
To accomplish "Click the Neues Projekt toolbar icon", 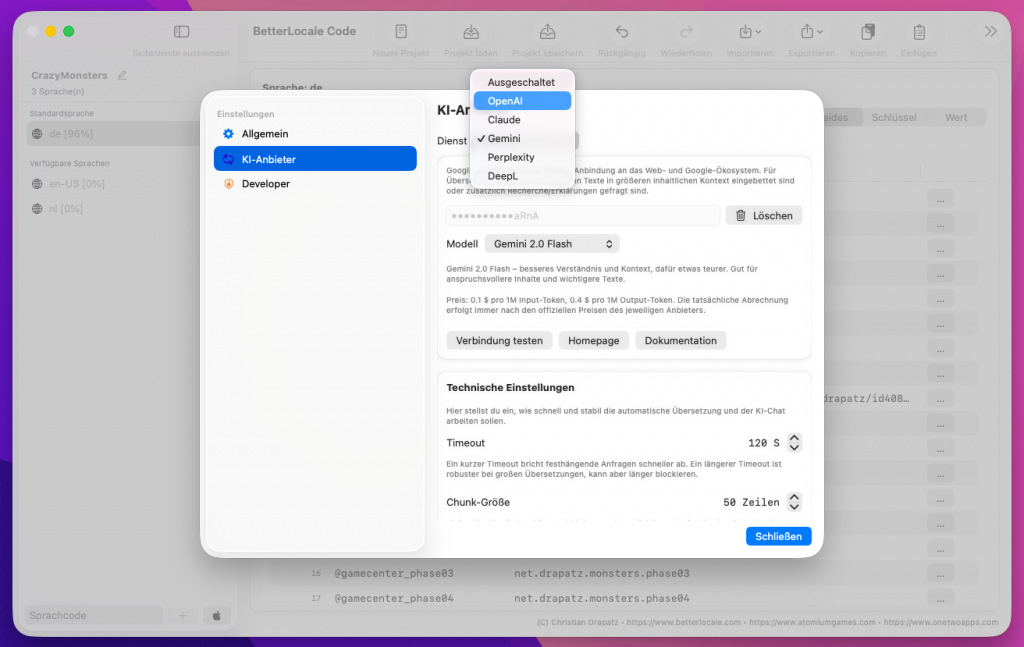I will point(401,32).
